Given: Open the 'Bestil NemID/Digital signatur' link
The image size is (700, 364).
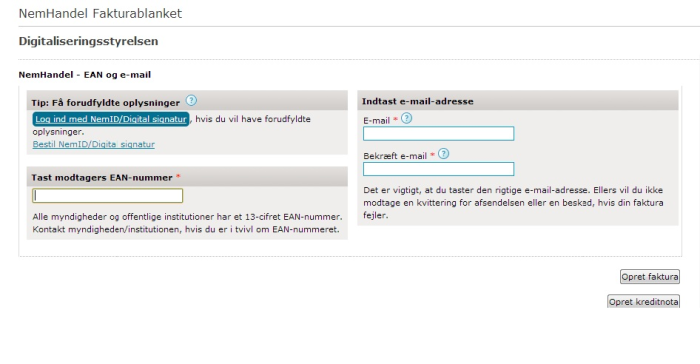Looking at the screenshot, I should click(94, 144).
